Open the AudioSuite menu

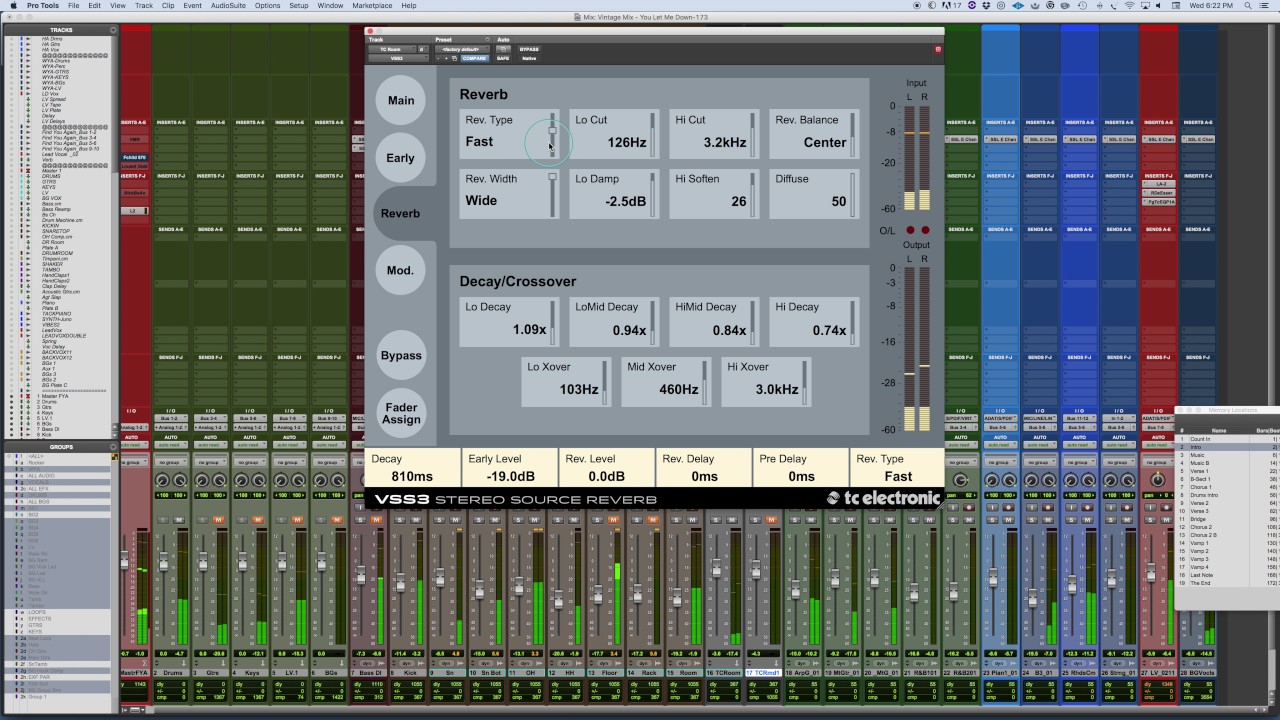[x=228, y=6]
